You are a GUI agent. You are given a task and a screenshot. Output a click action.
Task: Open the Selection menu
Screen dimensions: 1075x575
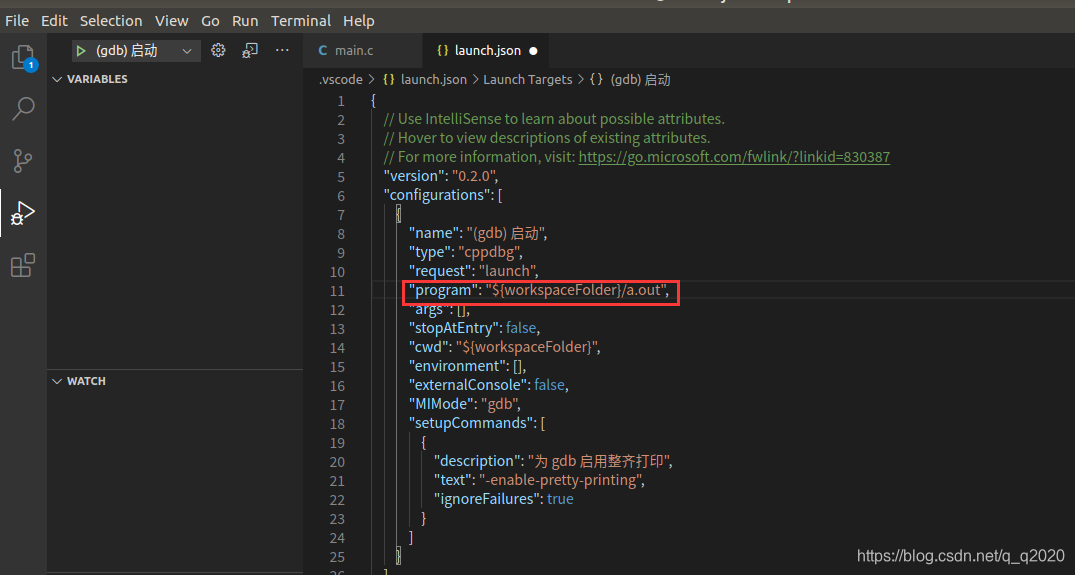(x=111, y=21)
